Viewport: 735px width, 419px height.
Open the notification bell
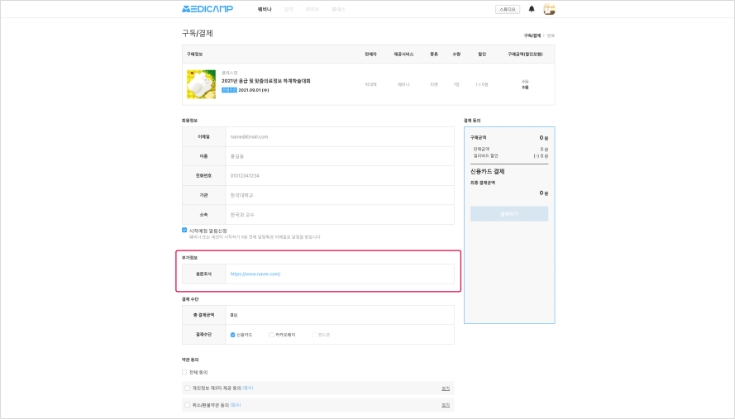pos(532,9)
